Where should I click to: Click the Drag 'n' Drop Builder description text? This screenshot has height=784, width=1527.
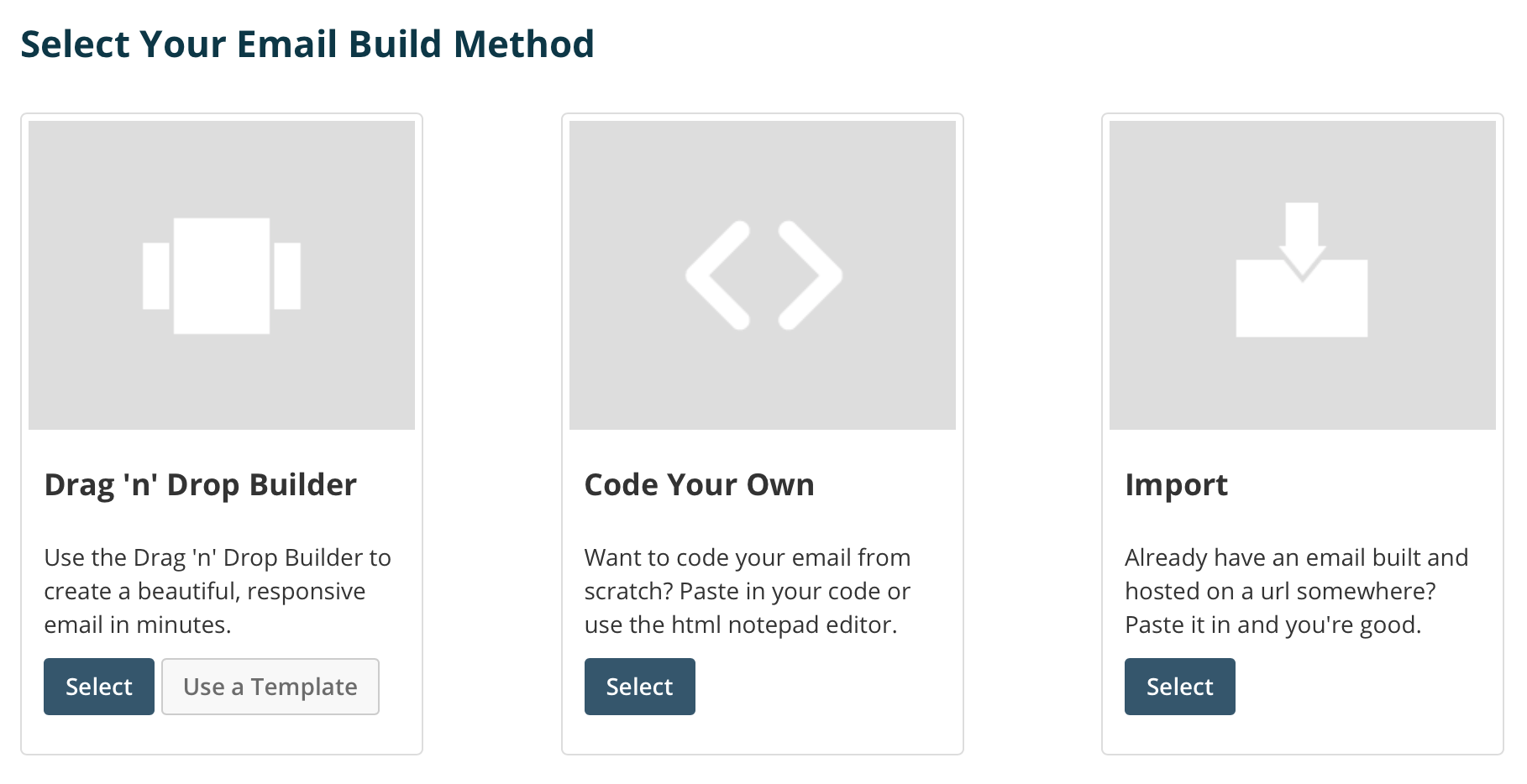point(218,591)
